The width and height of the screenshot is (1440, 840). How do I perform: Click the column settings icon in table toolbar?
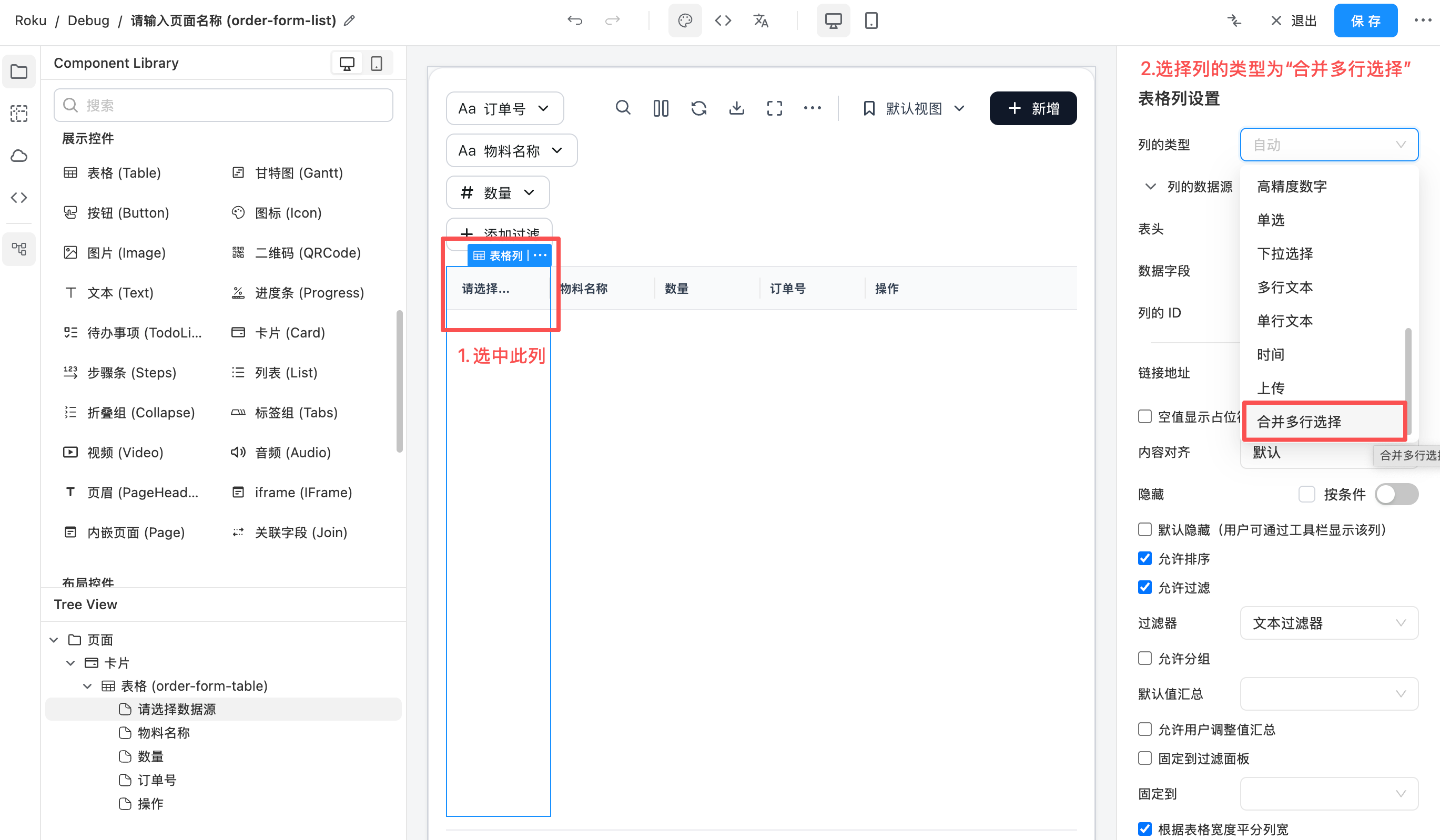661,108
